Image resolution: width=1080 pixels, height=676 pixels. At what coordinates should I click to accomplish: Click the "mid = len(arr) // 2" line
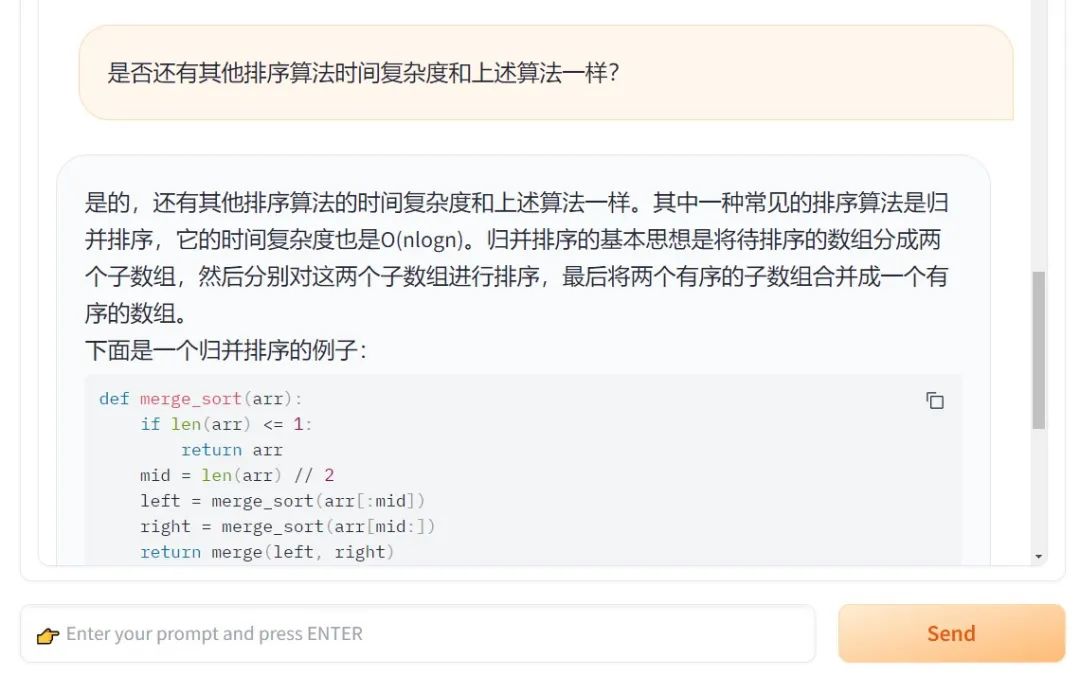[237, 475]
